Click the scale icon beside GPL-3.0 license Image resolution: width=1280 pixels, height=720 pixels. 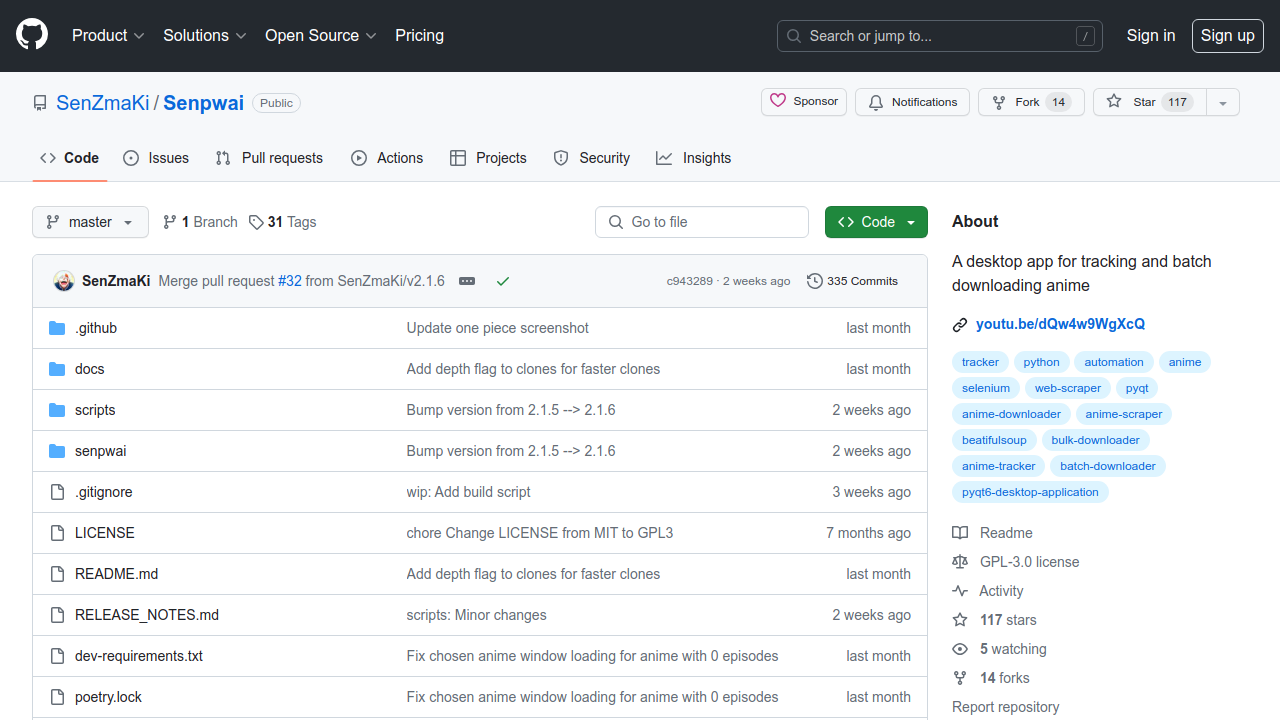click(960, 562)
